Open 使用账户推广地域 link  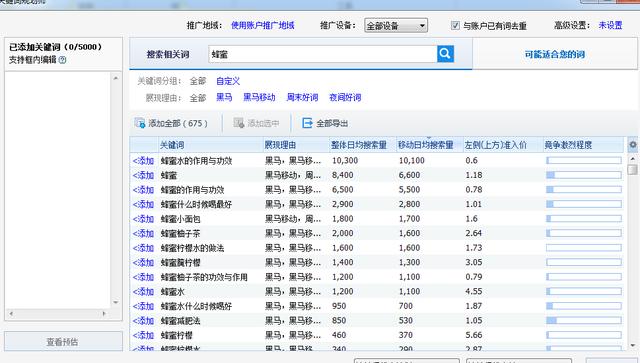pyautogui.click(x=262, y=25)
